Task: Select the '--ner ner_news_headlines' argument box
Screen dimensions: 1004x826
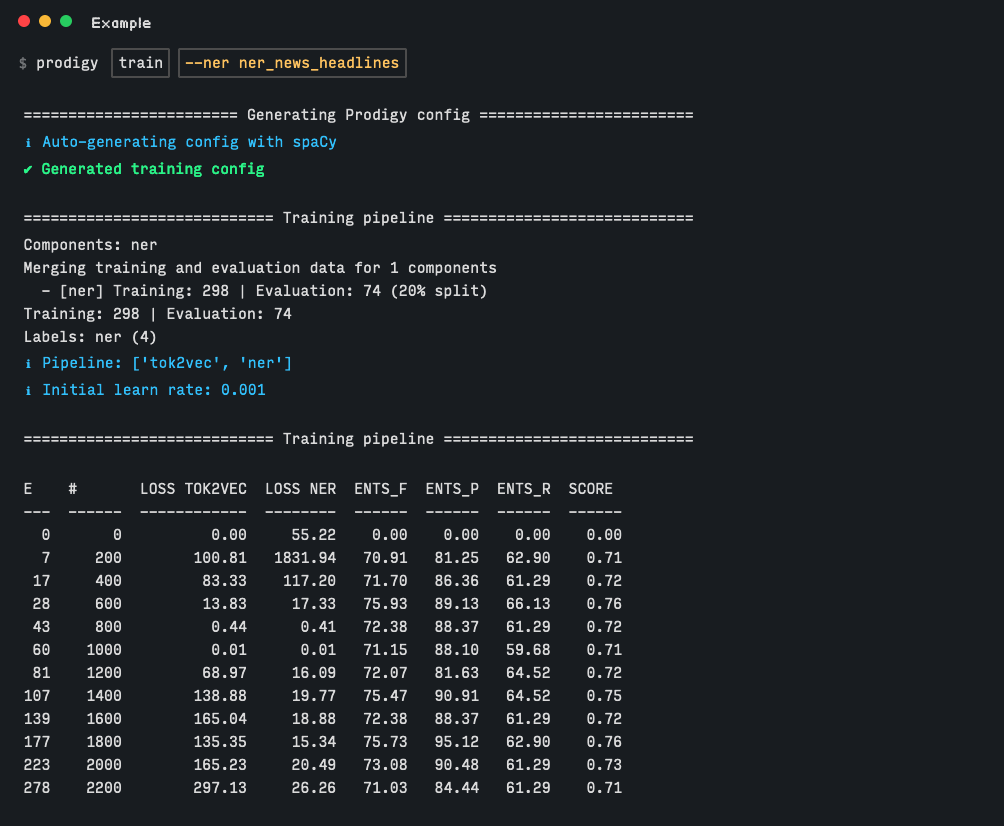Action: point(292,63)
